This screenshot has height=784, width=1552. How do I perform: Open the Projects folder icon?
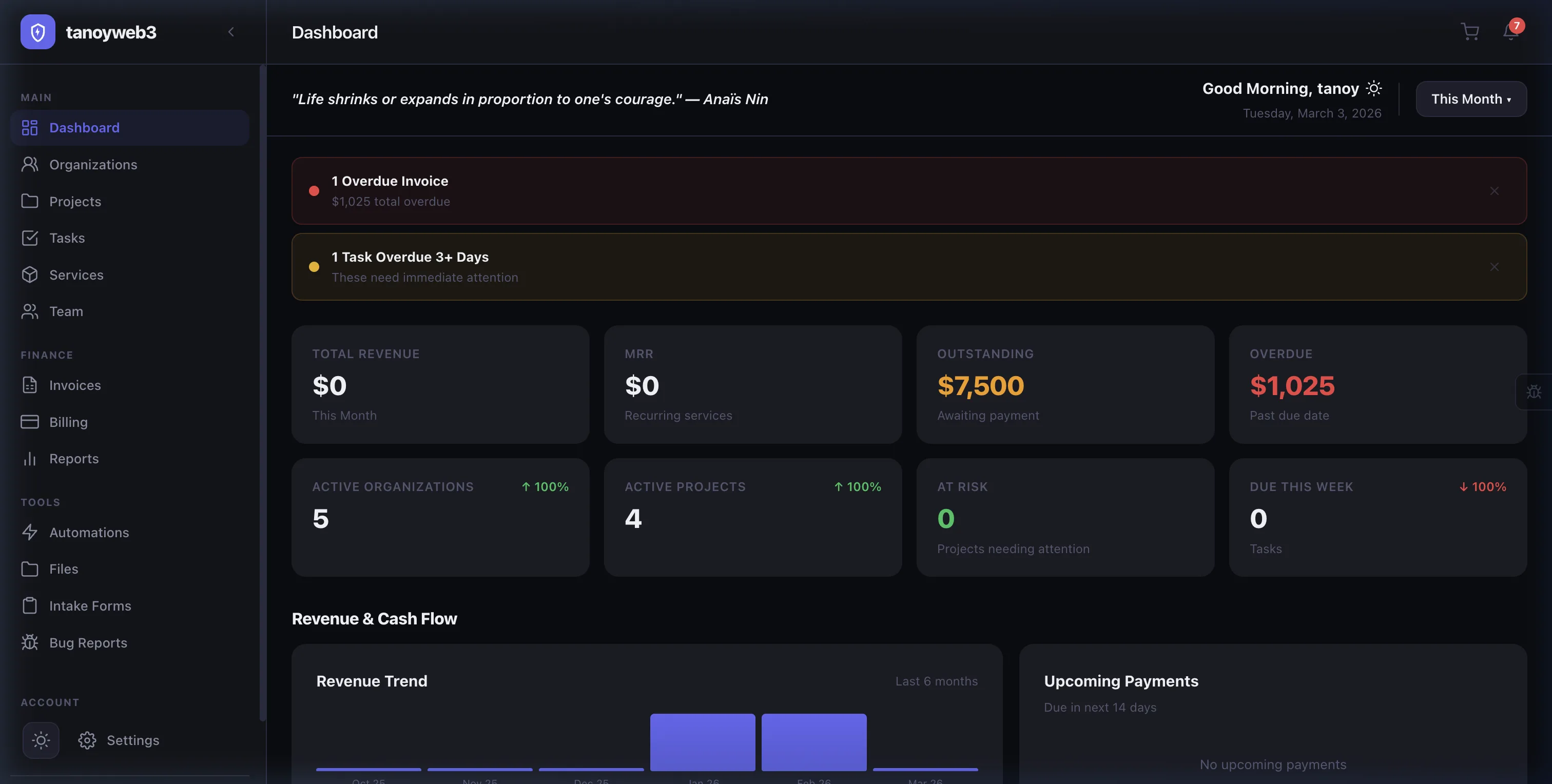(30, 201)
